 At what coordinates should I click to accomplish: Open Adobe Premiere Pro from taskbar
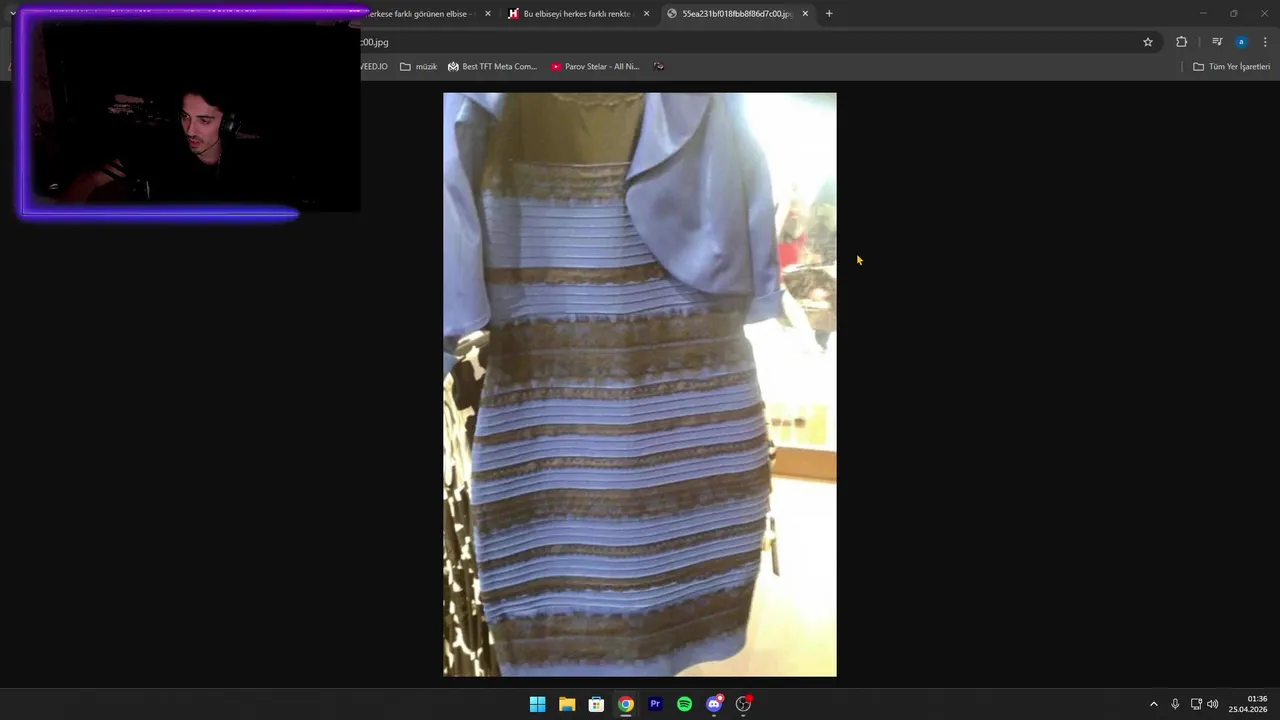point(655,704)
